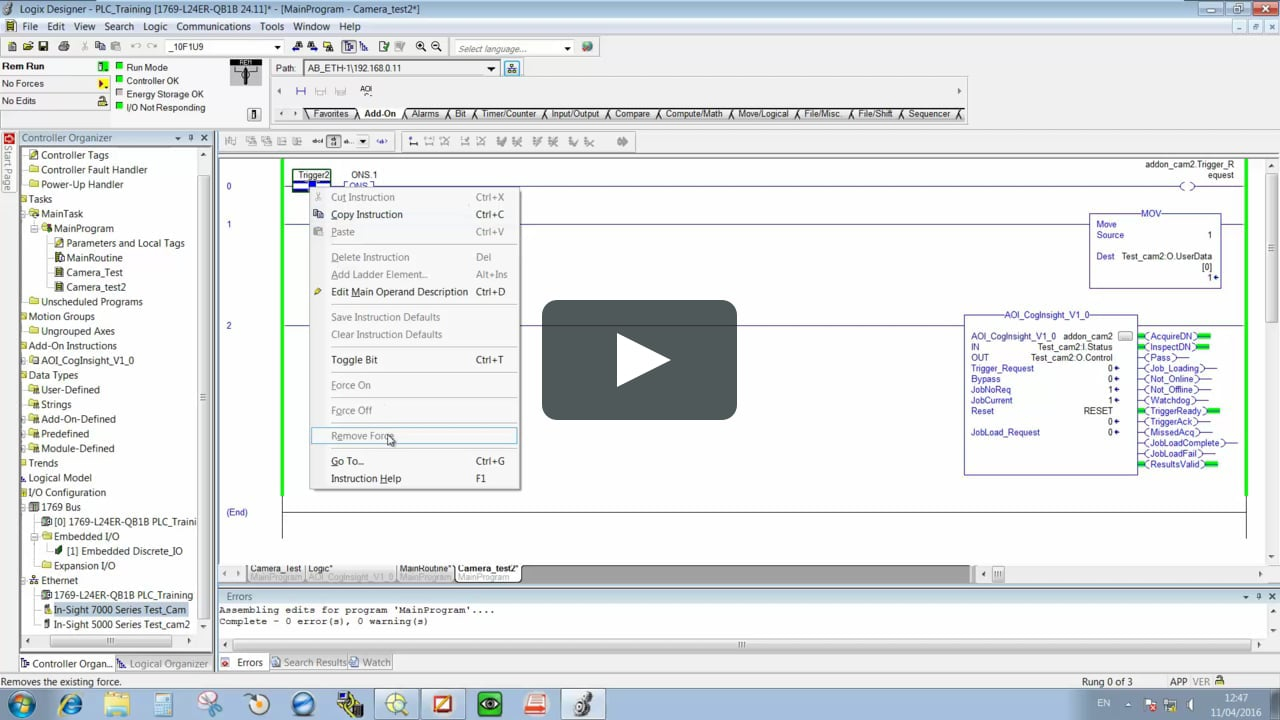Close the Controller Organizer panel
Screen dimensions: 1280x720
204,138
